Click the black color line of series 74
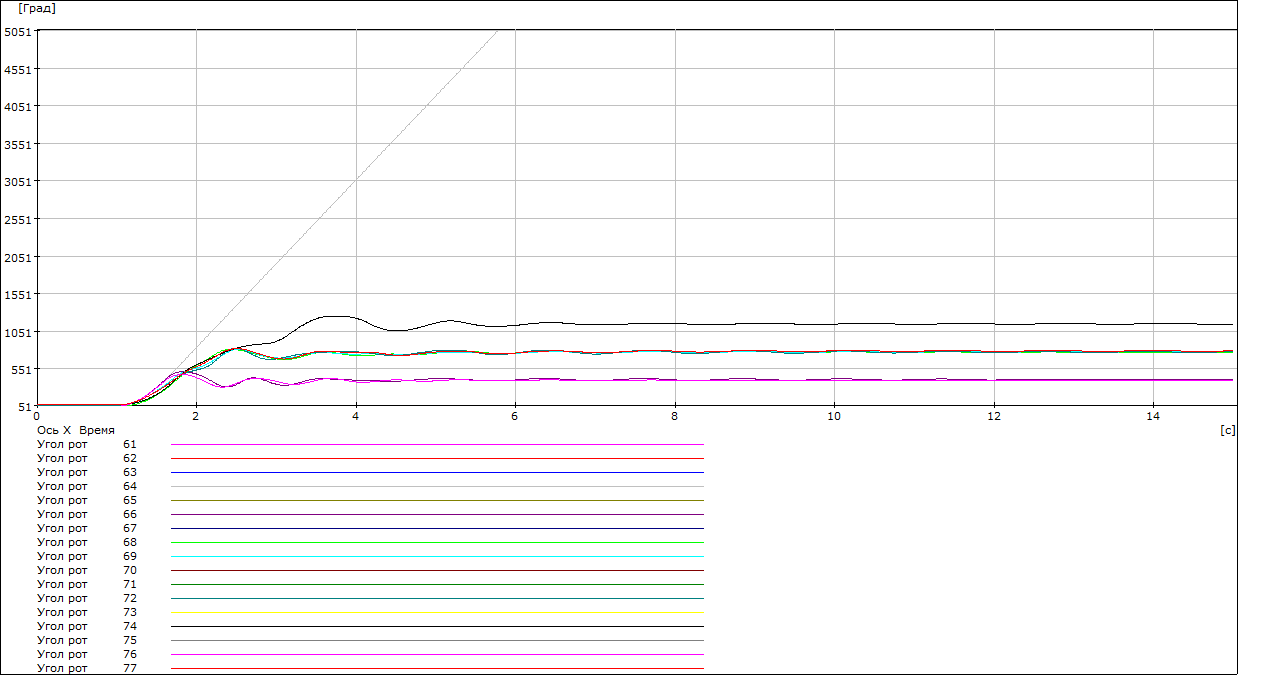Viewport: 1277px width, 696px height. pyautogui.click(x=438, y=626)
